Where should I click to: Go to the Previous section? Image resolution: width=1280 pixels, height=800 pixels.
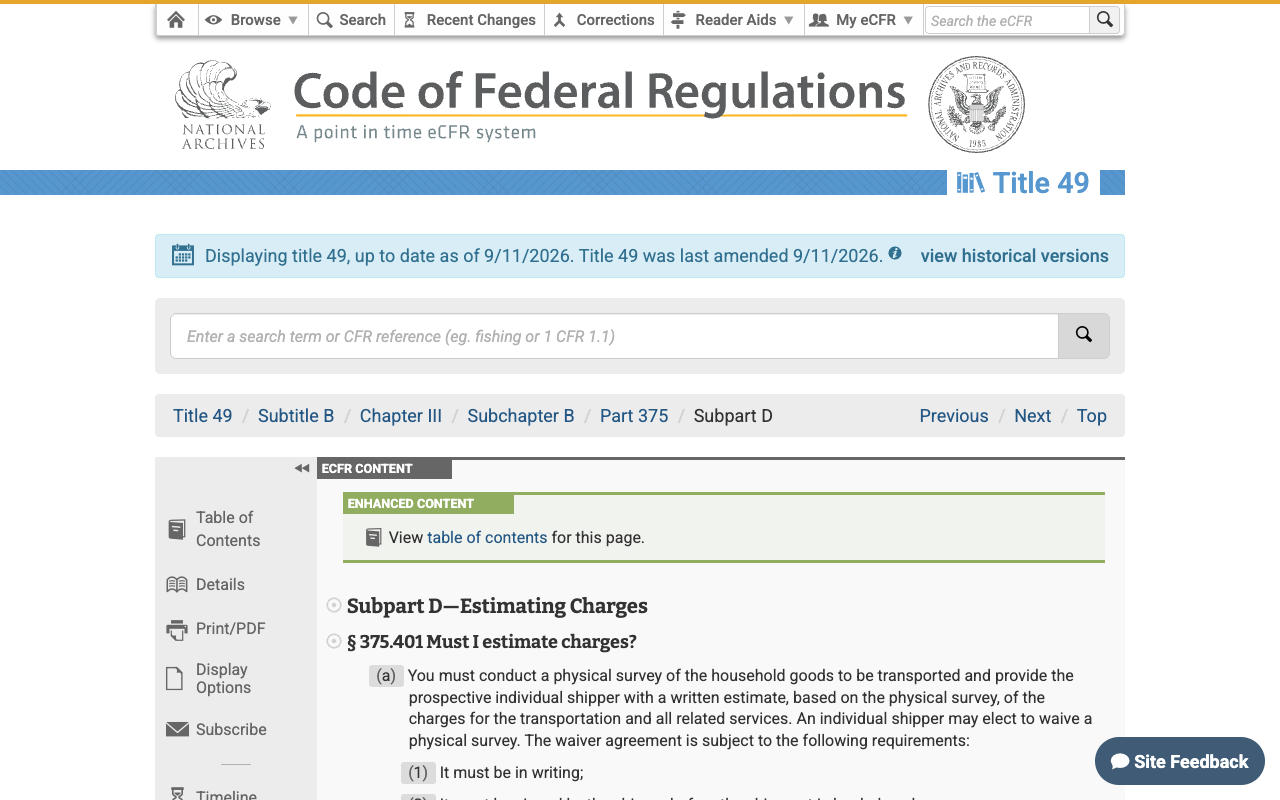[x=954, y=416]
